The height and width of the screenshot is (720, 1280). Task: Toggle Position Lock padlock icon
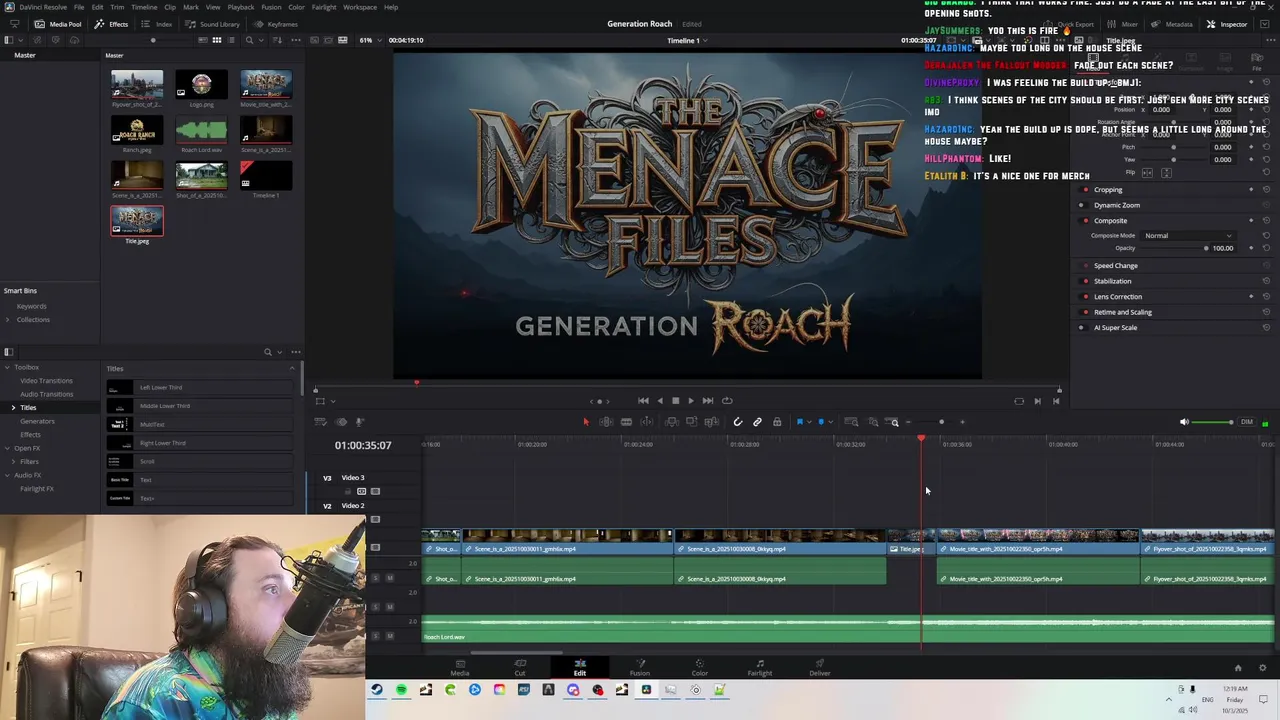point(777,422)
